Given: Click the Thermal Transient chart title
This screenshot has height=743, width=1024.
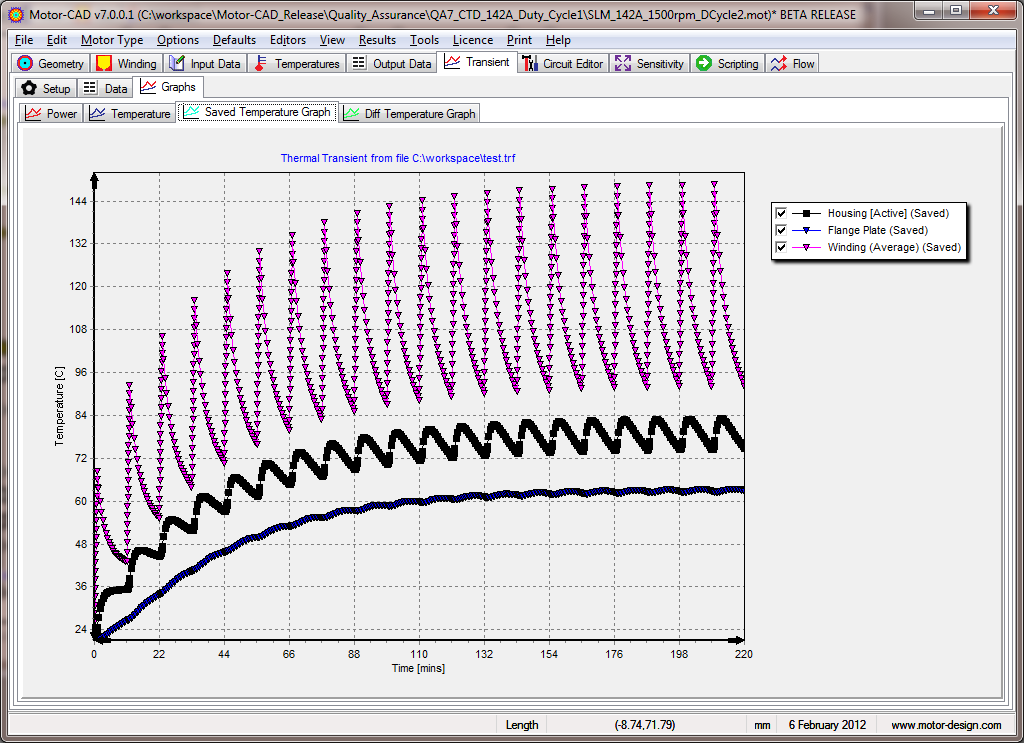Looking at the screenshot, I should tap(398, 158).
